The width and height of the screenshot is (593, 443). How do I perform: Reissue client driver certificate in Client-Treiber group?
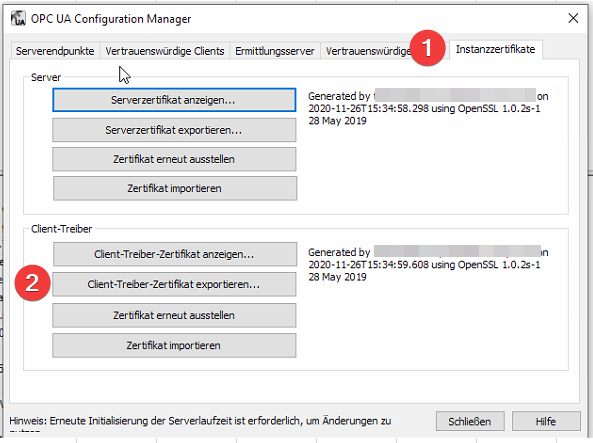click(174, 316)
